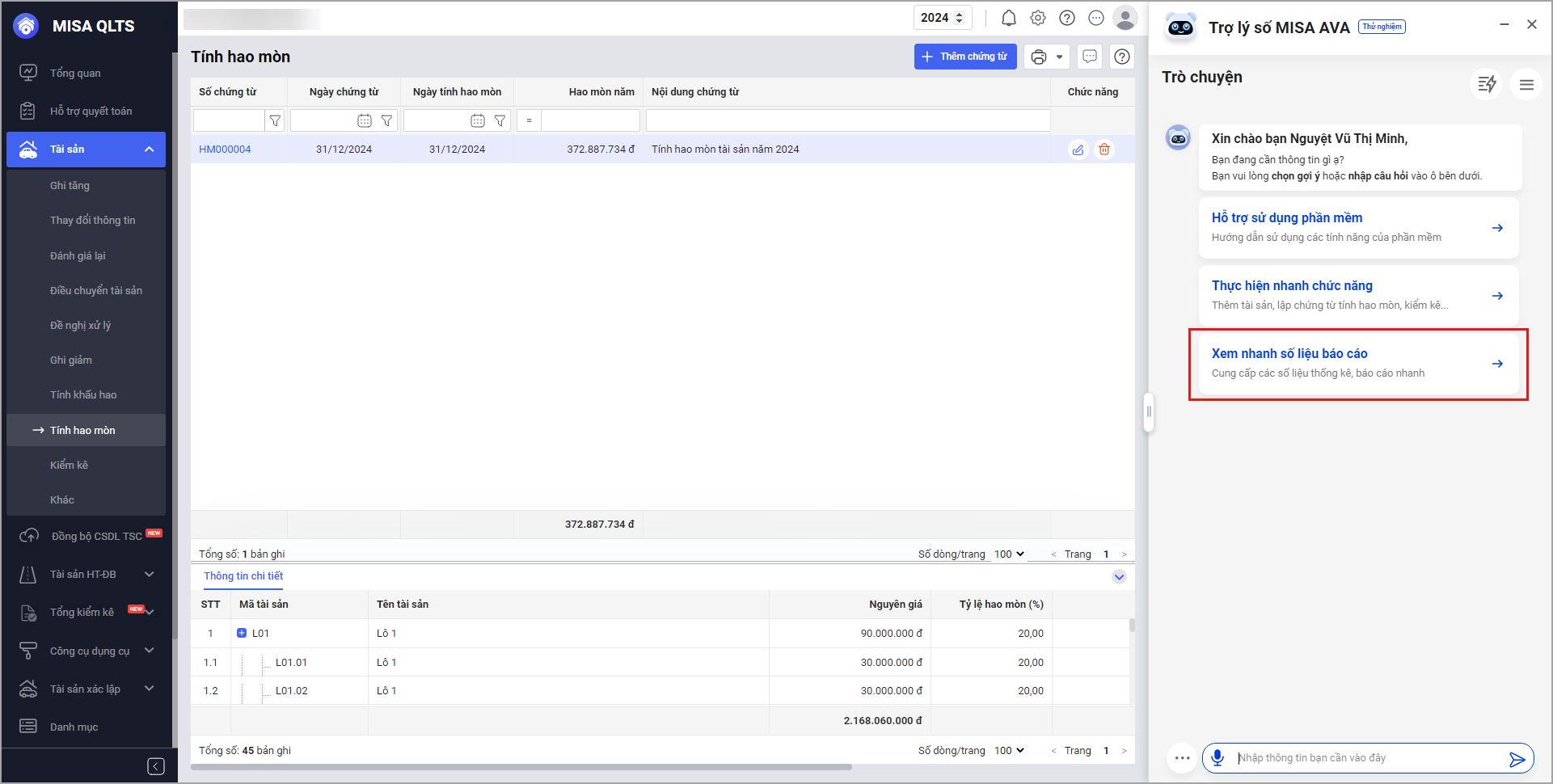Go to Đề nghị xử lý
Screen dimensions: 1553x784
click(x=80, y=326)
